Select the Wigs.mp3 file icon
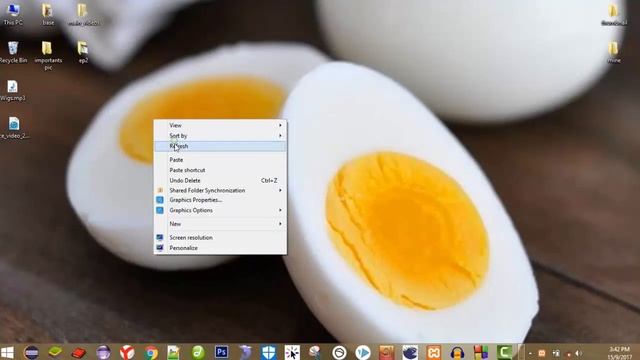The height and width of the screenshot is (360, 640). tap(13, 90)
